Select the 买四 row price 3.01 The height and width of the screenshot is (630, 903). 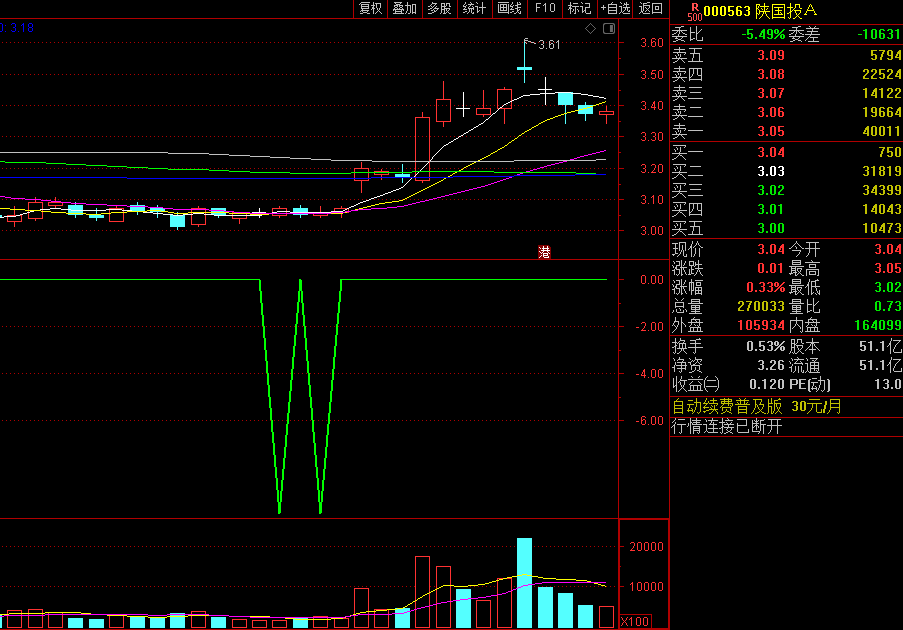(x=771, y=209)
